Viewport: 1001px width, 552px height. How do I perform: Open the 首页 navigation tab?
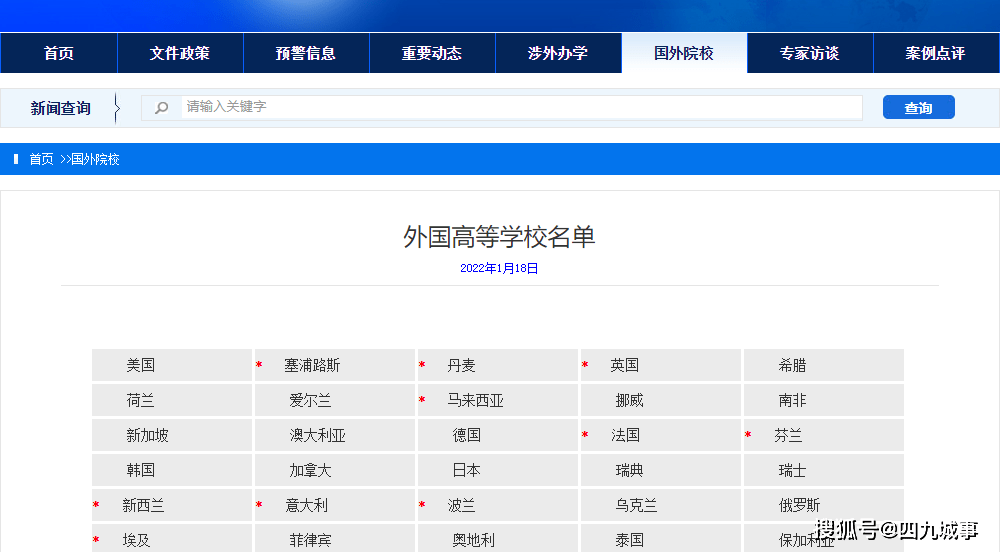[59, 53]
